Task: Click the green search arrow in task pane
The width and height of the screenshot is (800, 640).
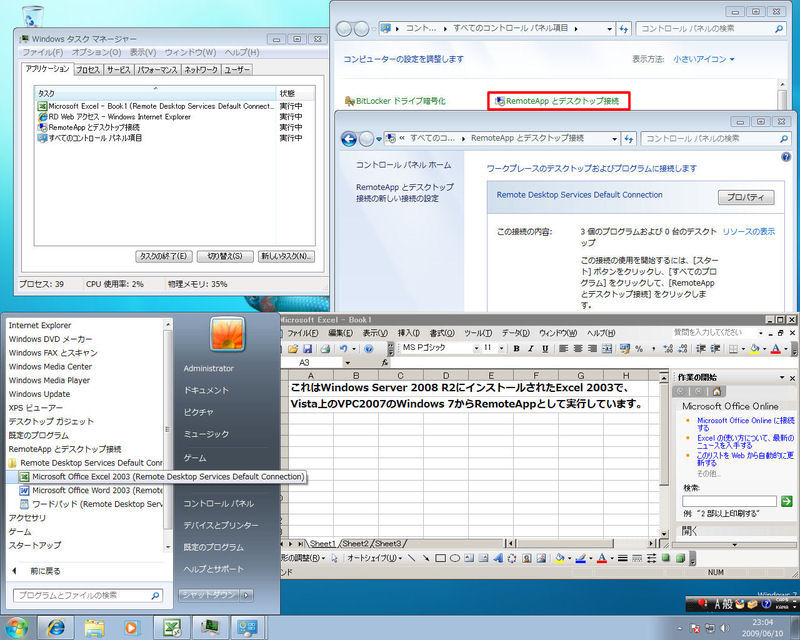Action: pyautogui.click(x=787, y=501)
